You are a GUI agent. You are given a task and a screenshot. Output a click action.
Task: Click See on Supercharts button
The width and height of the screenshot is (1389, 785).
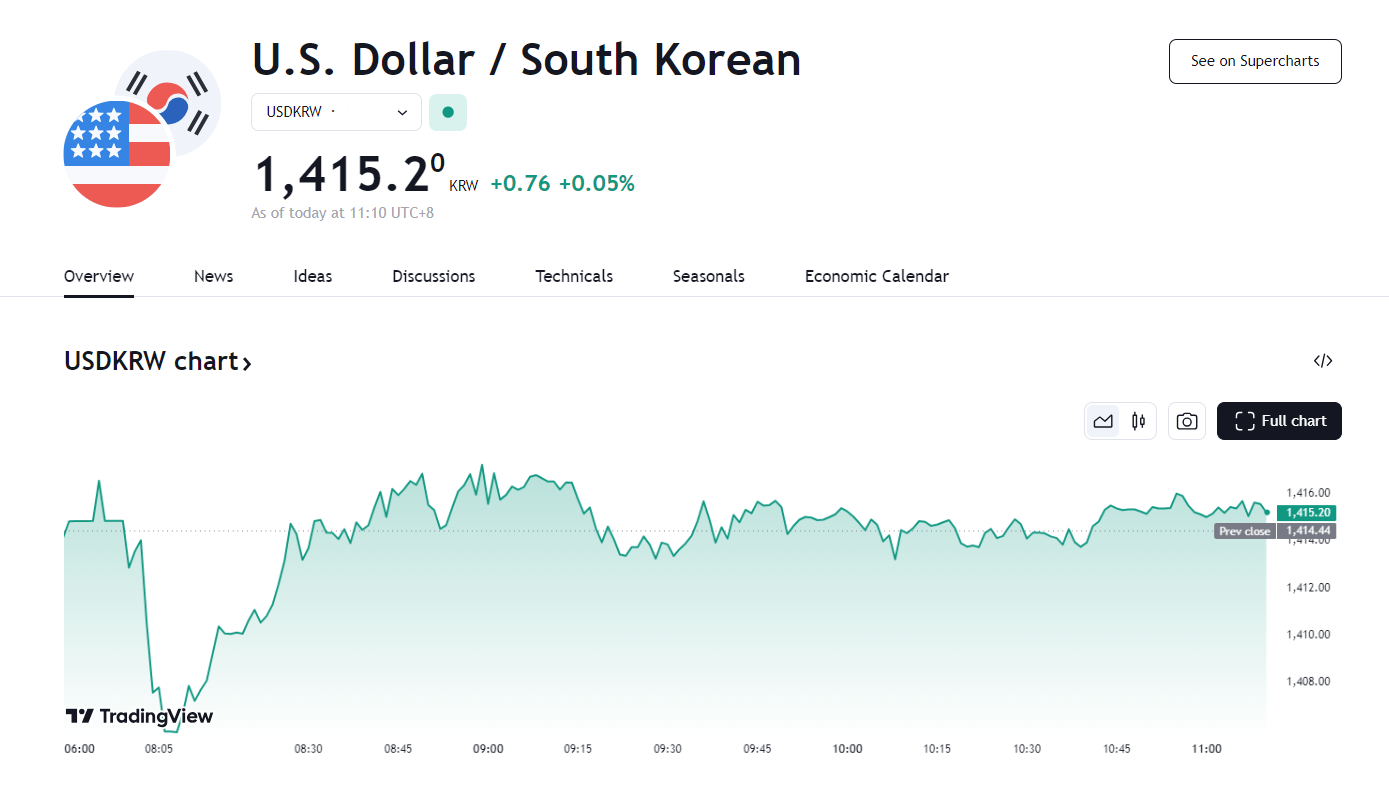pyautogui.click(x=1254, y=61)
